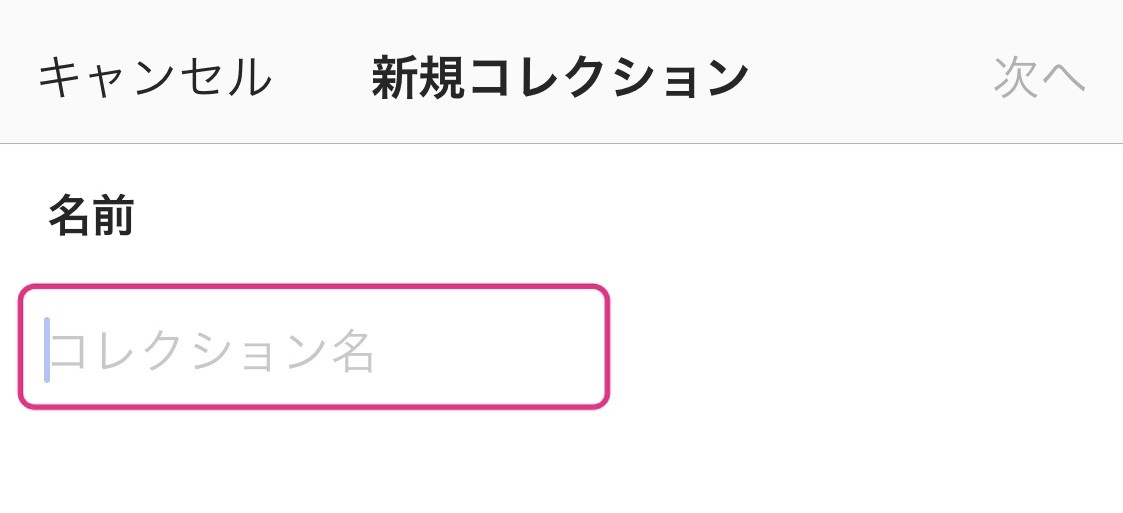Select the header title 新規コレクション

(x=560, y=78)
